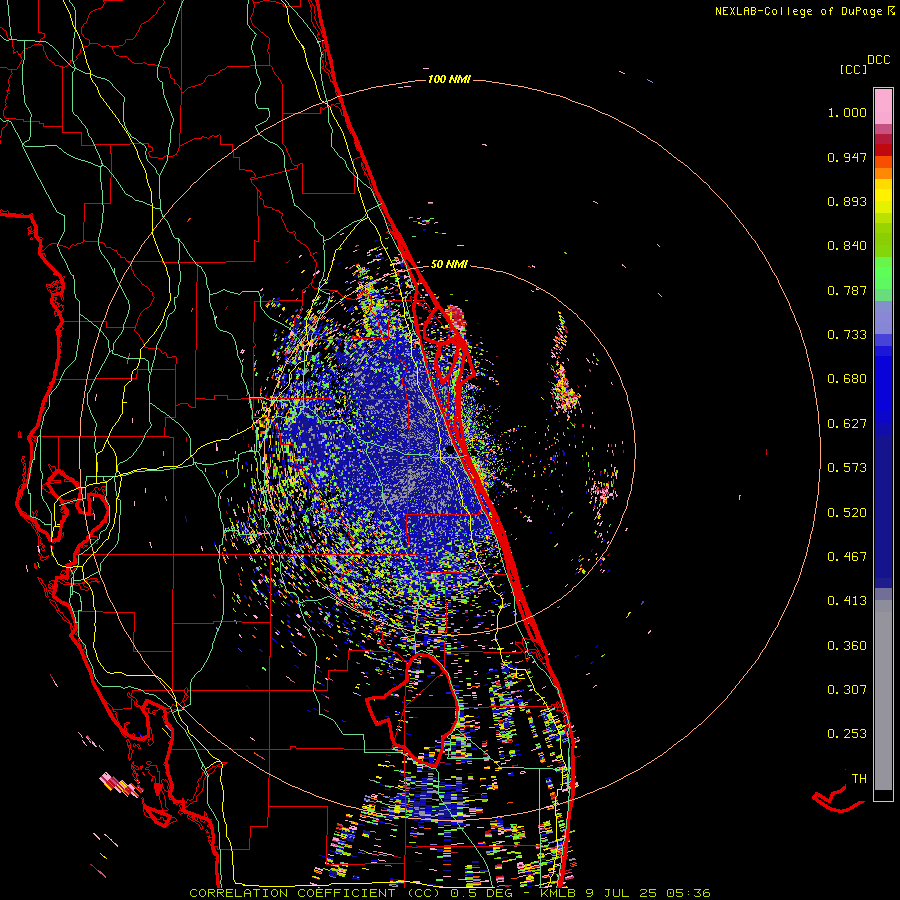The image size is (900, 900).
Task: Click the 0.627 scale value
Action: (x=847, y=424)
